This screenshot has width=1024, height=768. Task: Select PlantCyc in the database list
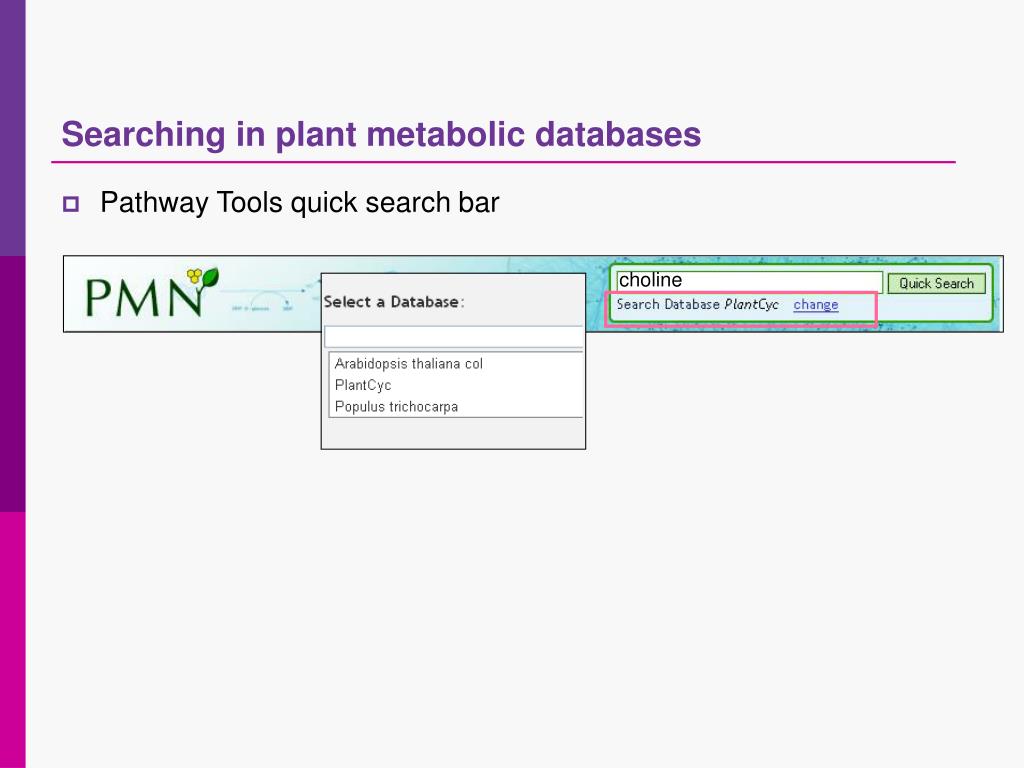tap(363, 385)
